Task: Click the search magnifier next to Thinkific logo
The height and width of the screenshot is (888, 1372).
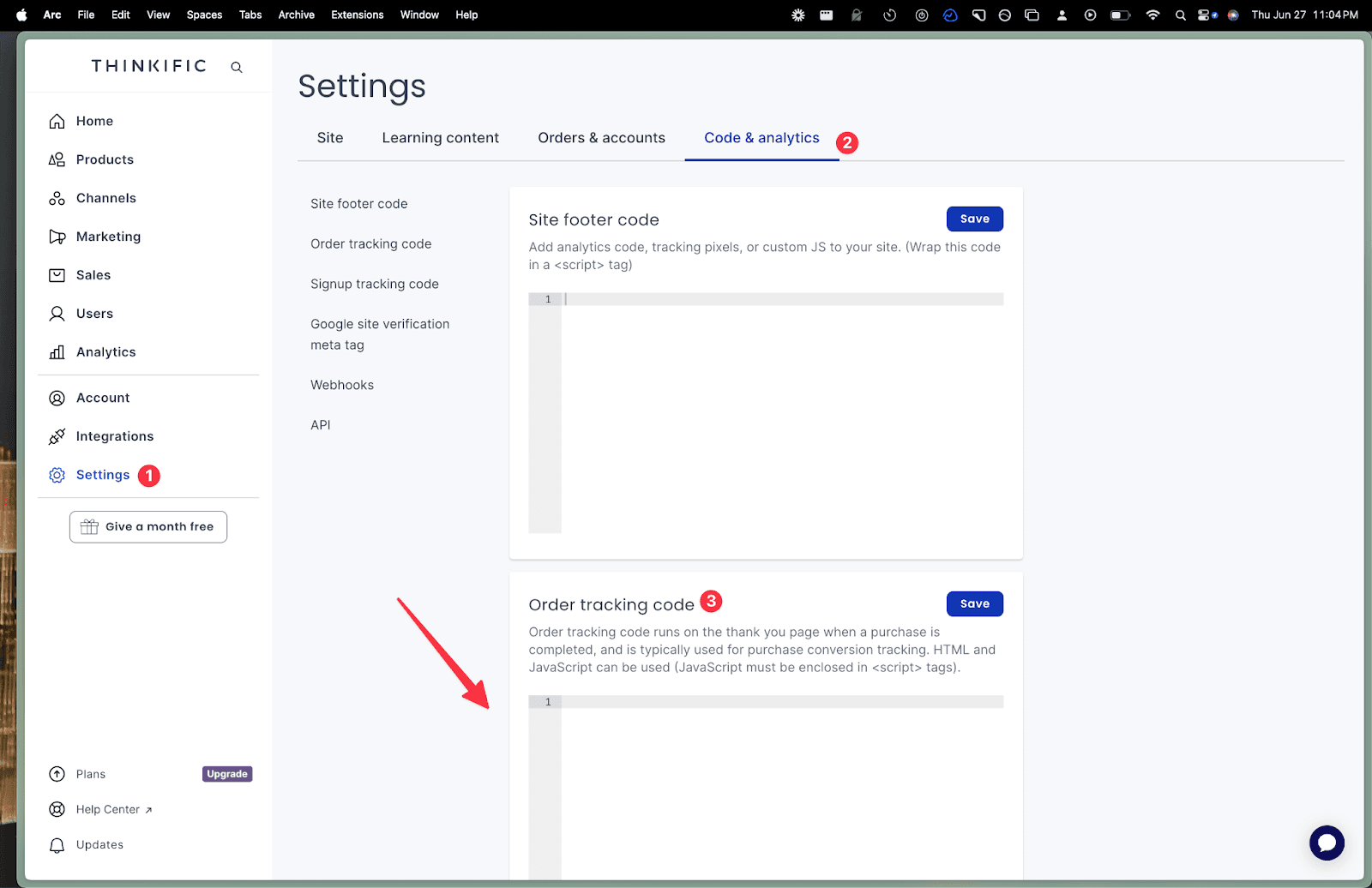Action: (237, 67)
